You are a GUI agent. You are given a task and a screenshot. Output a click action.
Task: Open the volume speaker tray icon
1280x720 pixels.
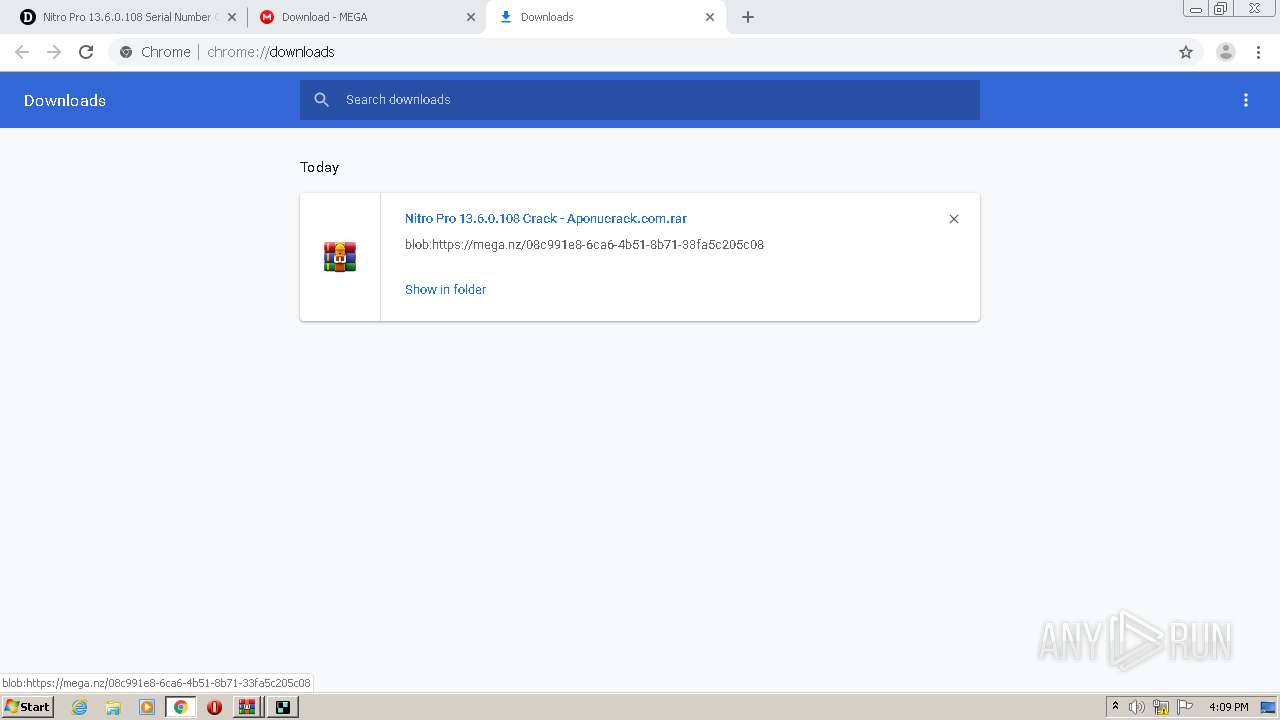[1137, 707]
